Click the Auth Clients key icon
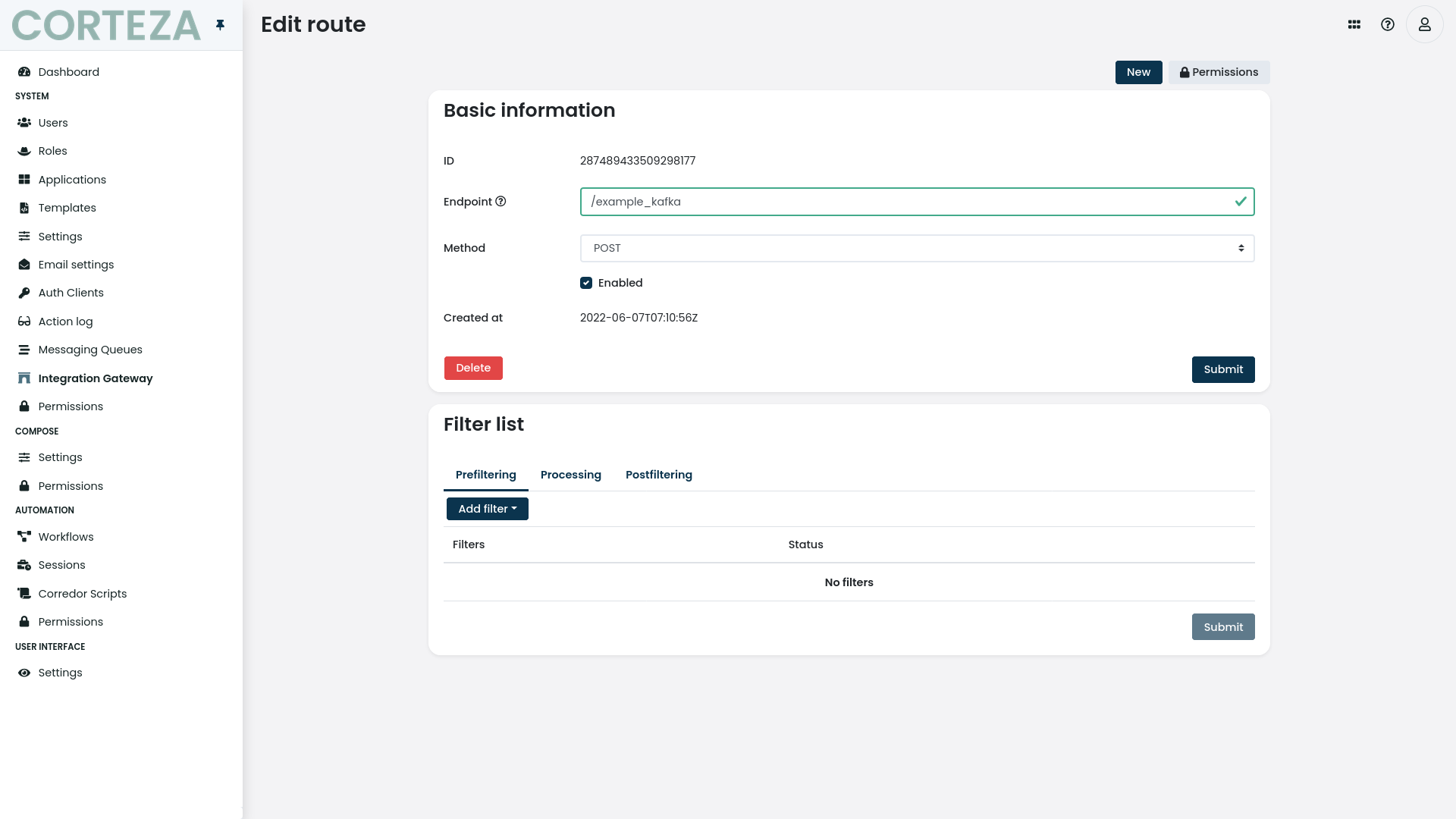 coord(24,293)
